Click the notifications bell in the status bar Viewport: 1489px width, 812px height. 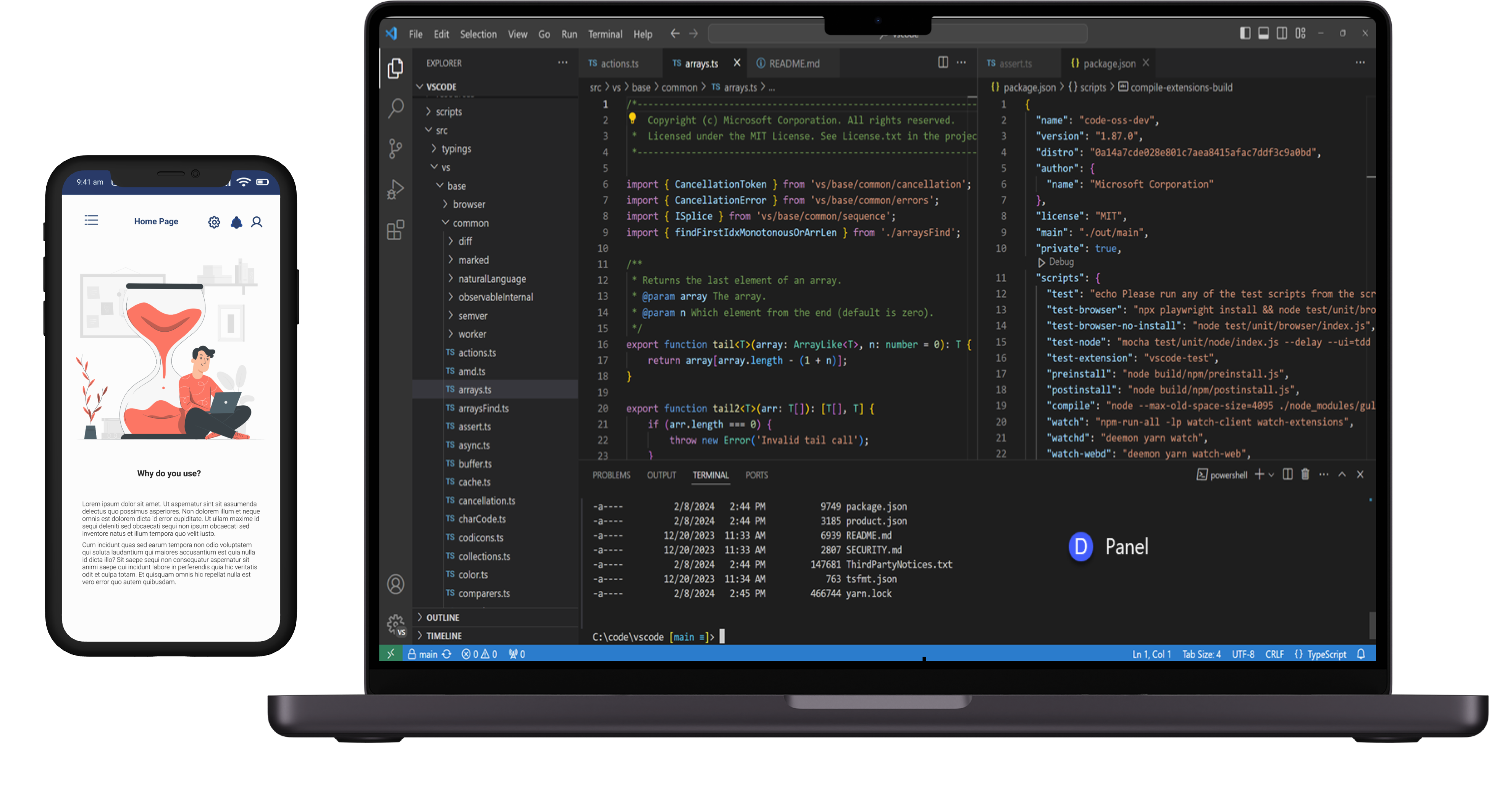click(x=1361, y=654)
